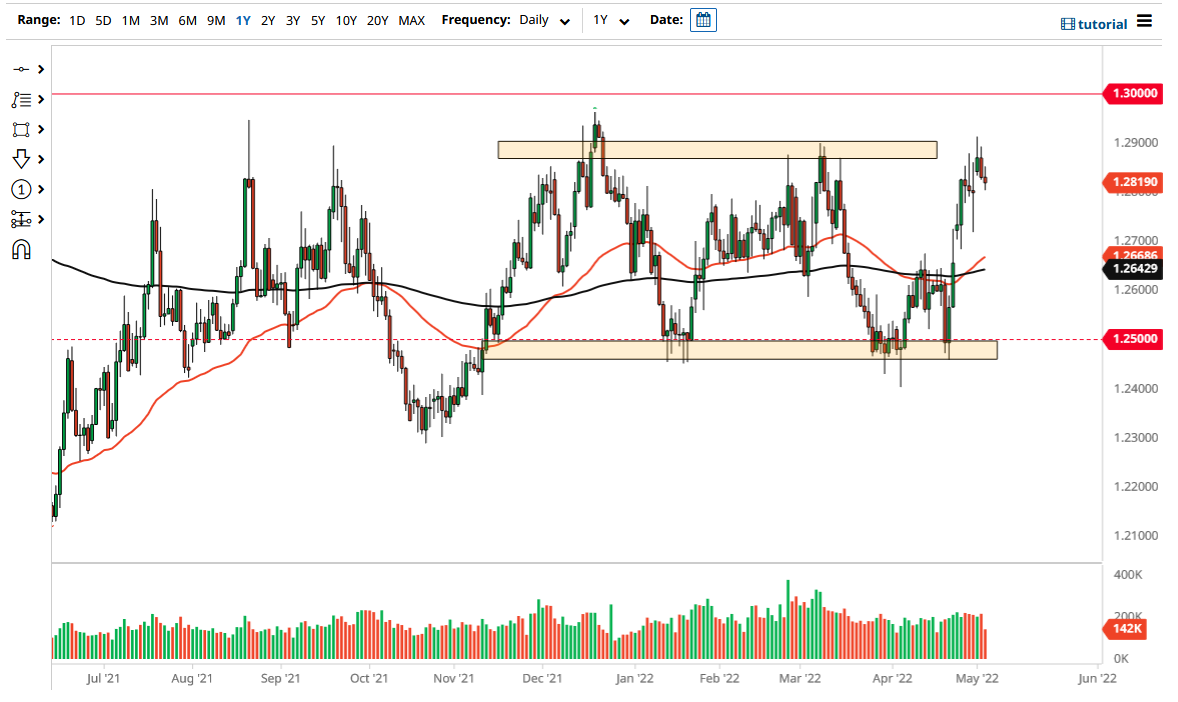1178x702 pixels.
Task: Select the arrow annotation tool
Action: [x=20, y=159]
